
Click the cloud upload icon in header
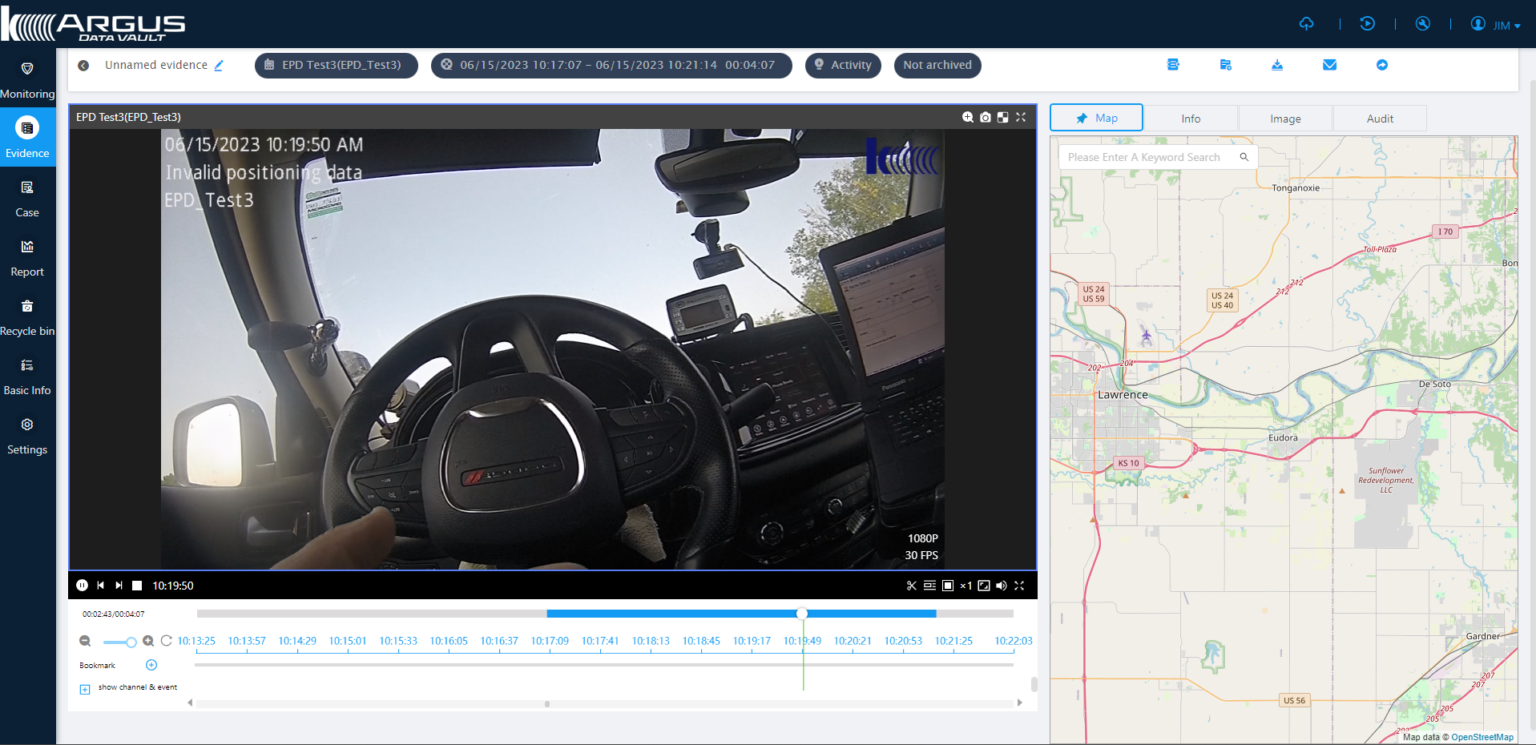click(x=1306, y=24)
